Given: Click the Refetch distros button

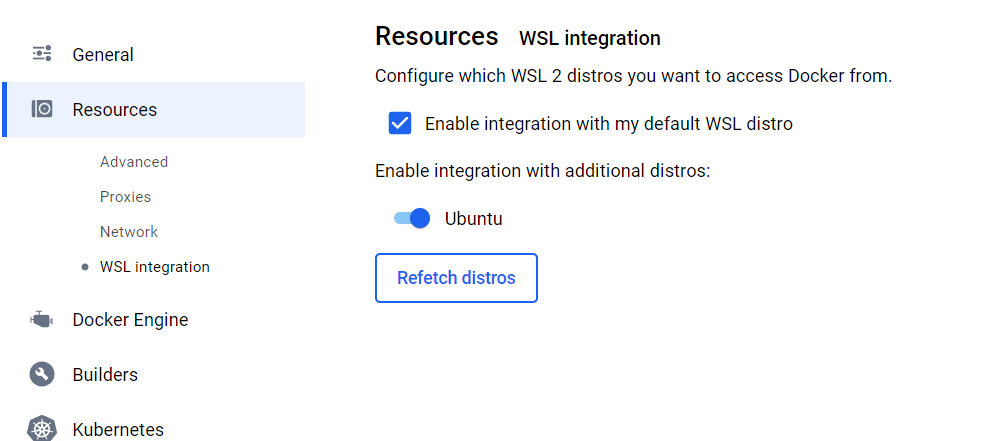Looking at the screenshot, I should click(456, 278).
